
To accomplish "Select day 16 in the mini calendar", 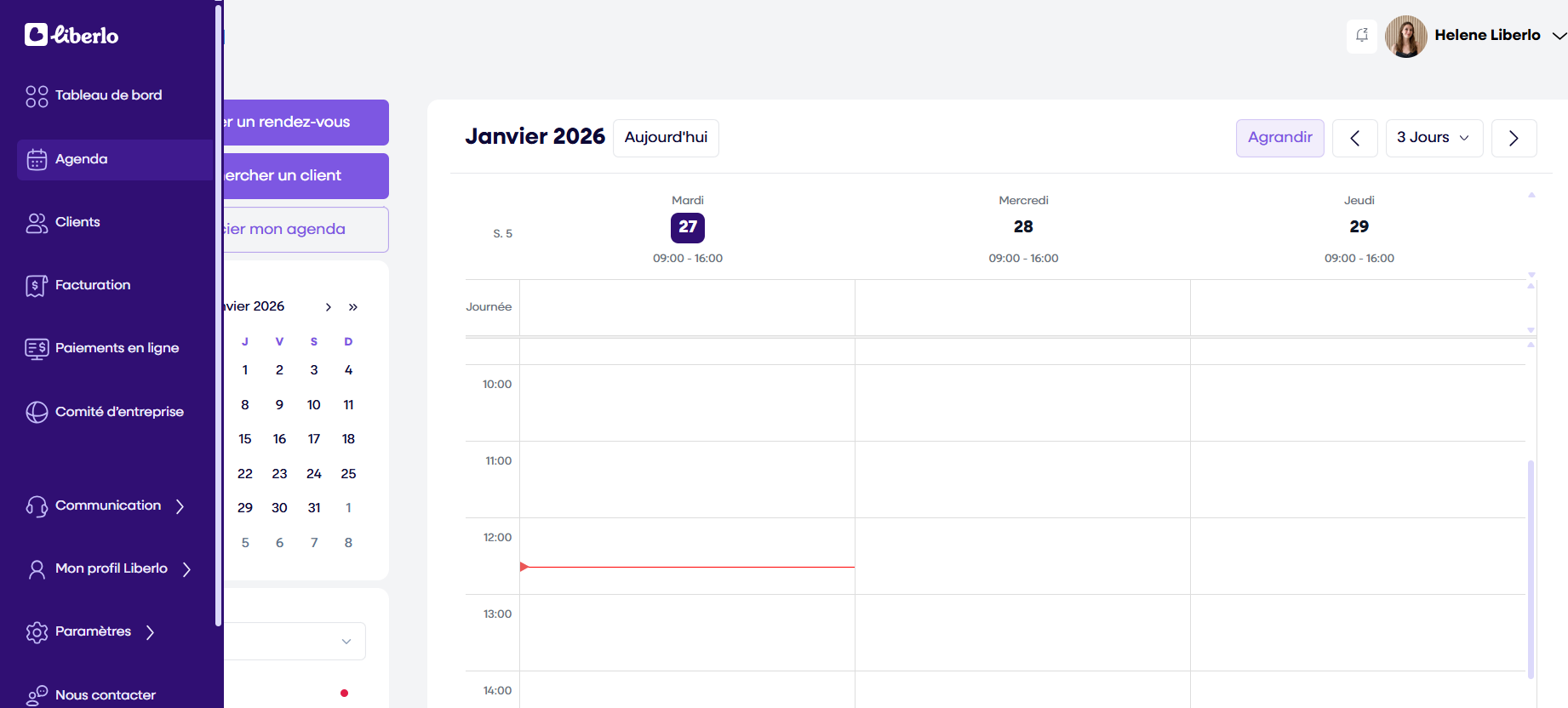I will (x=279, y=439).
